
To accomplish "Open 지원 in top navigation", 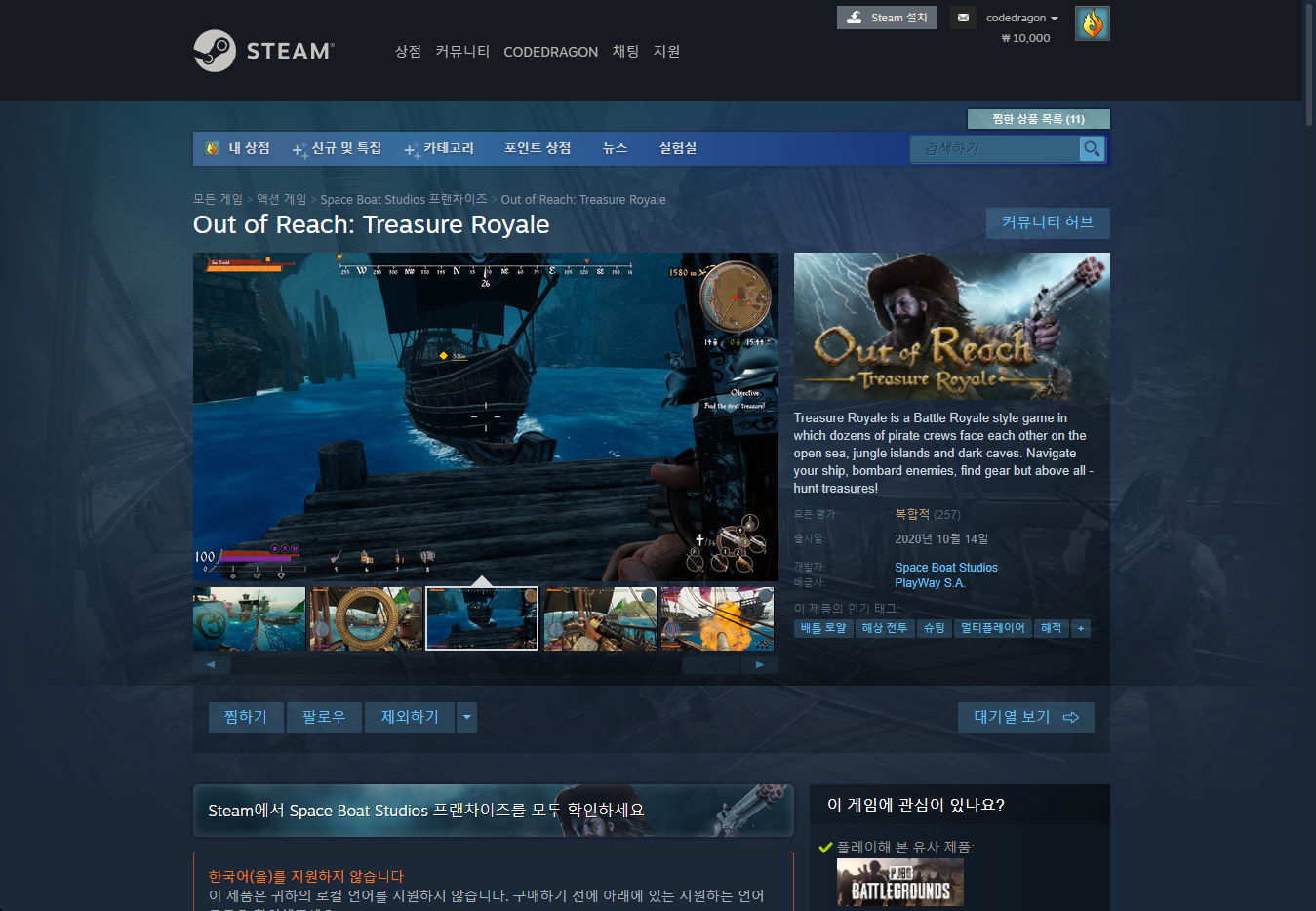I will click(666, 51).
